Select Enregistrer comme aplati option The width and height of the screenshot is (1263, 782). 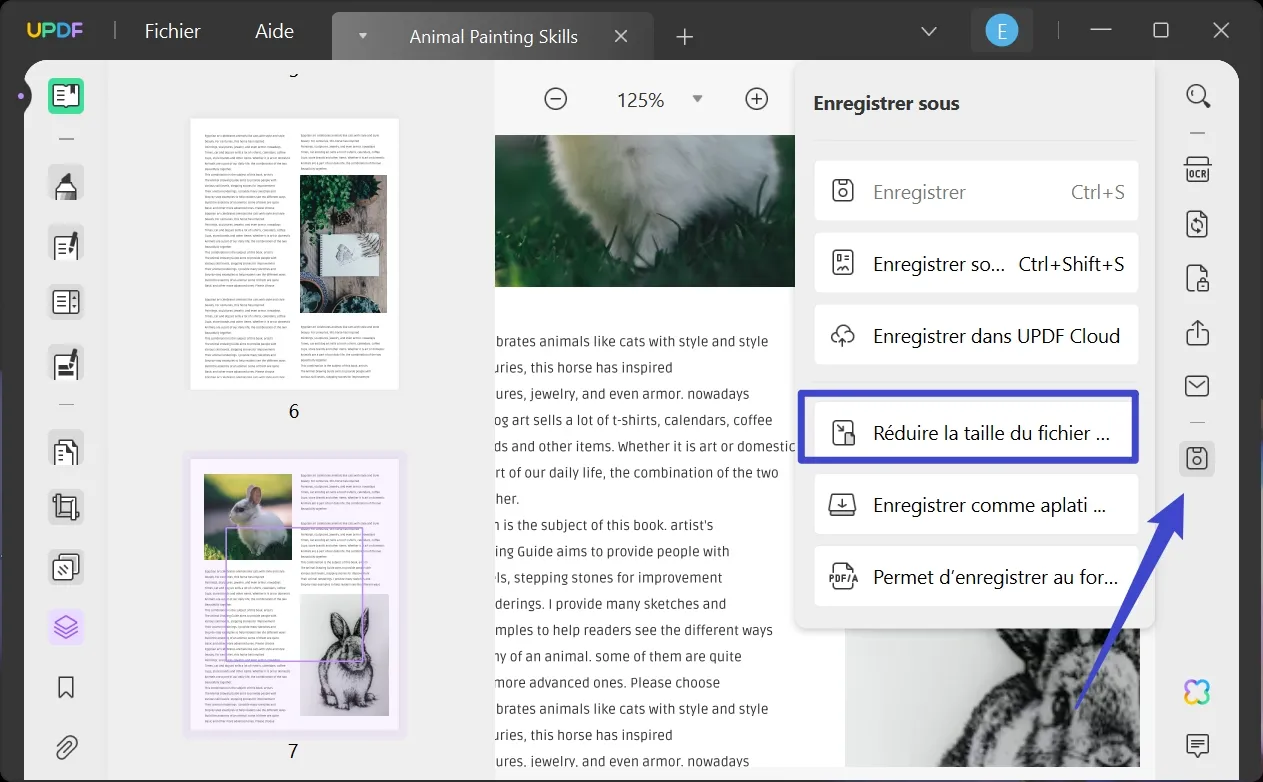tap(976, 505)
